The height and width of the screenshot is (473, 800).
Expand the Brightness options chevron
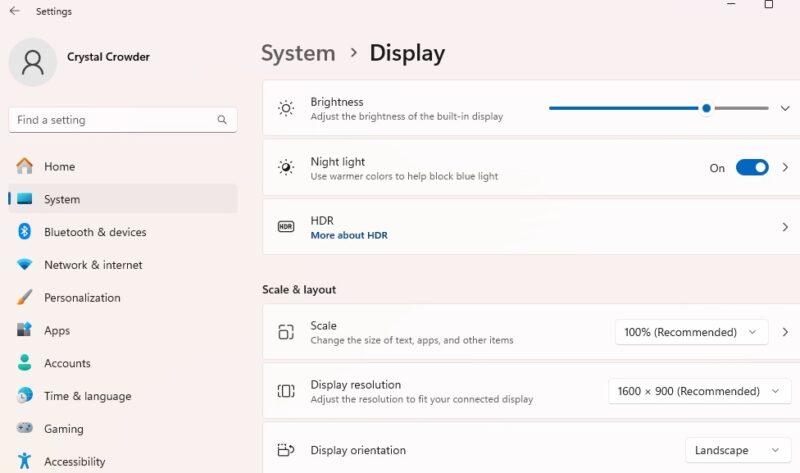click(785, 108)
